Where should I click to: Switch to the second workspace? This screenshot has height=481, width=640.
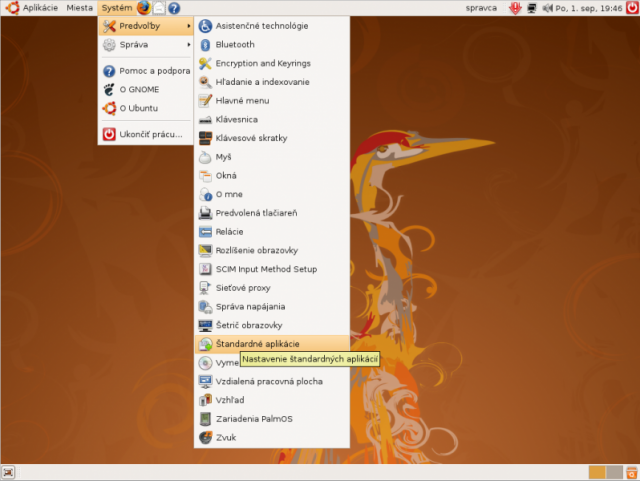614,472
